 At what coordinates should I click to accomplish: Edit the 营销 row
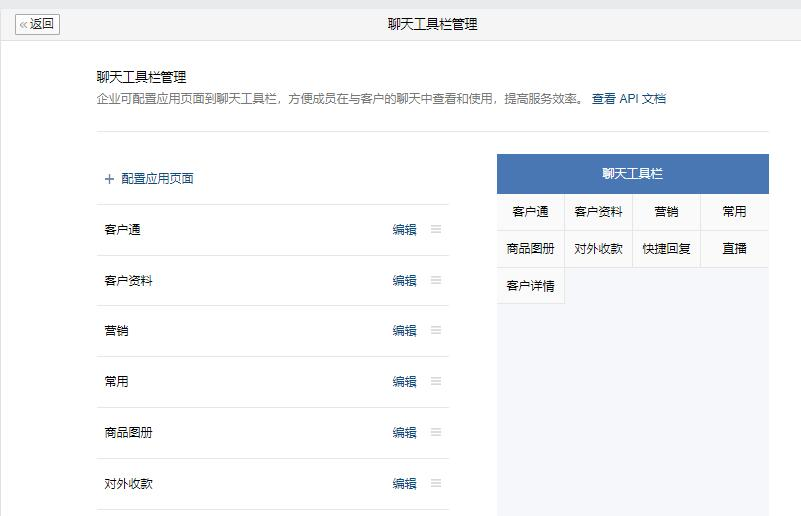(x=404, y=331)
